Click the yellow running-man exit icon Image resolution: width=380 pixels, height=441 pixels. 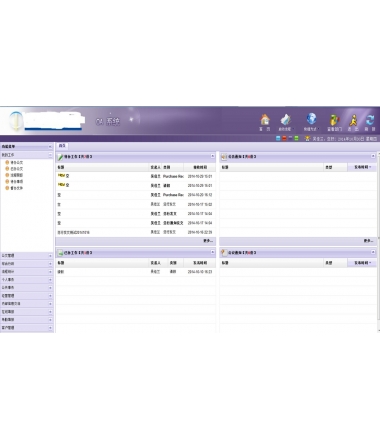353,120
